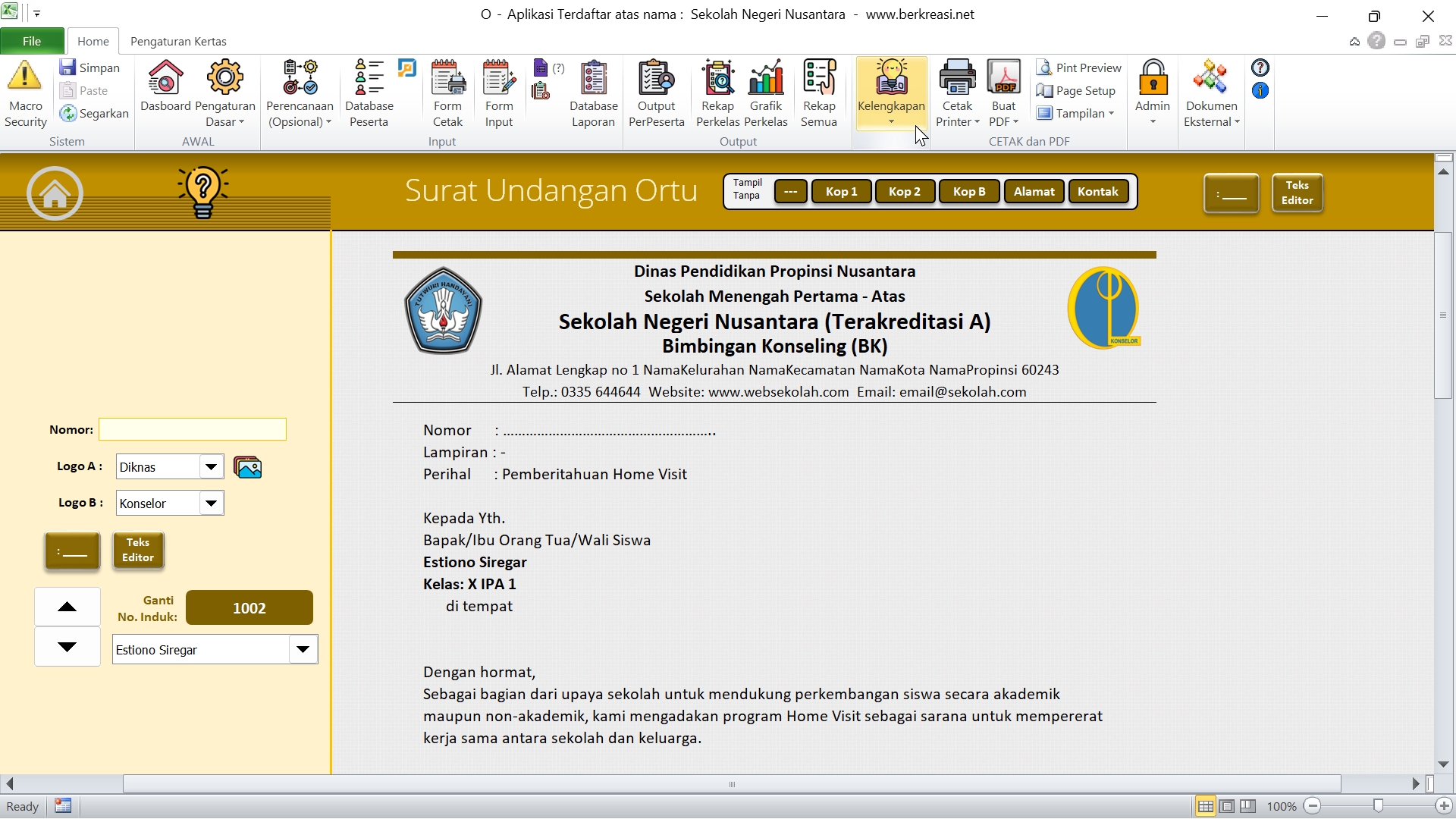Open the File menu tab
The image size is (1456, 819).
32,41
